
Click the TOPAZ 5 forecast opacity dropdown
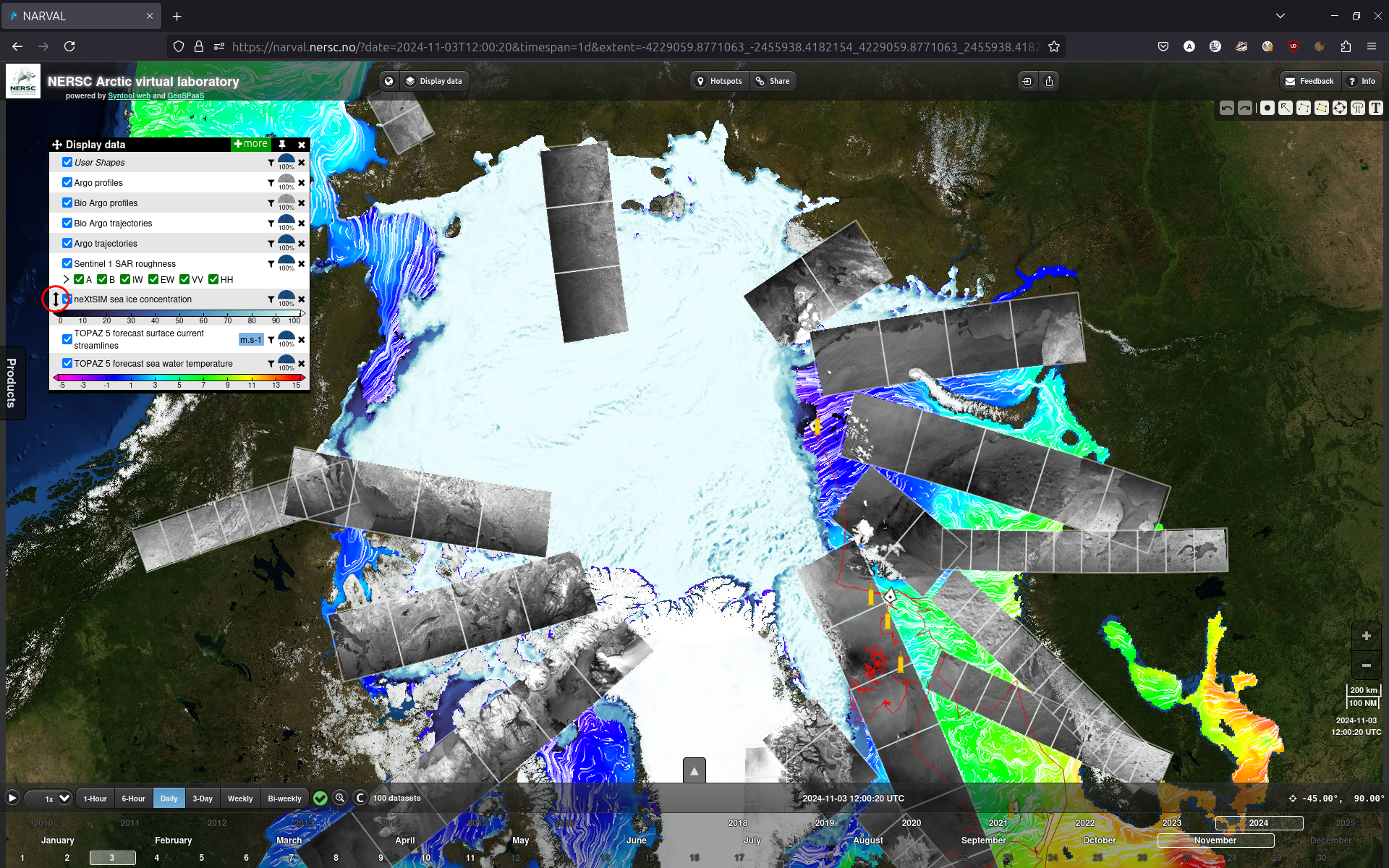(x=286, y=338)
